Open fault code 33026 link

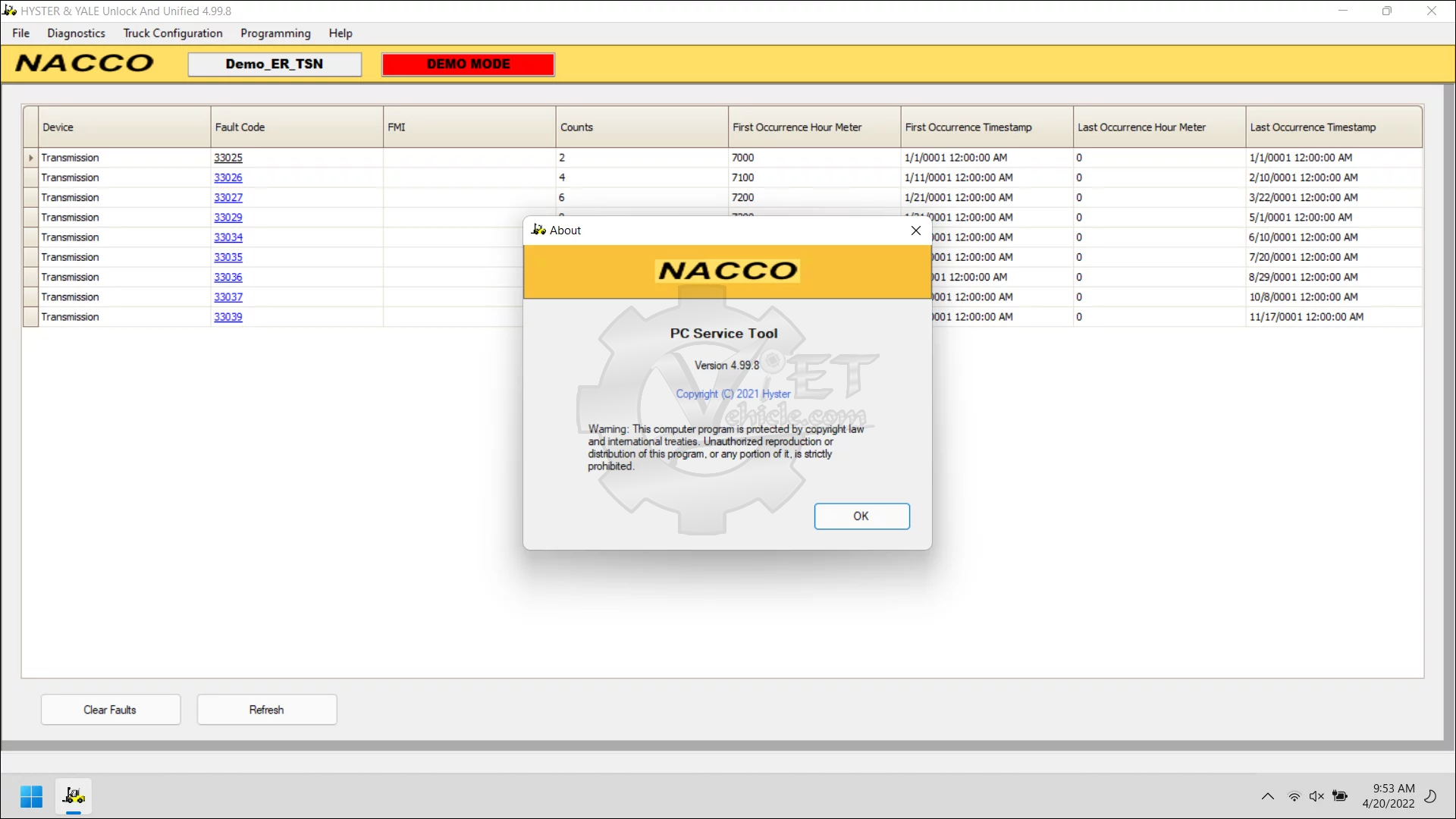pyautogui.click(x=228, y=177)
